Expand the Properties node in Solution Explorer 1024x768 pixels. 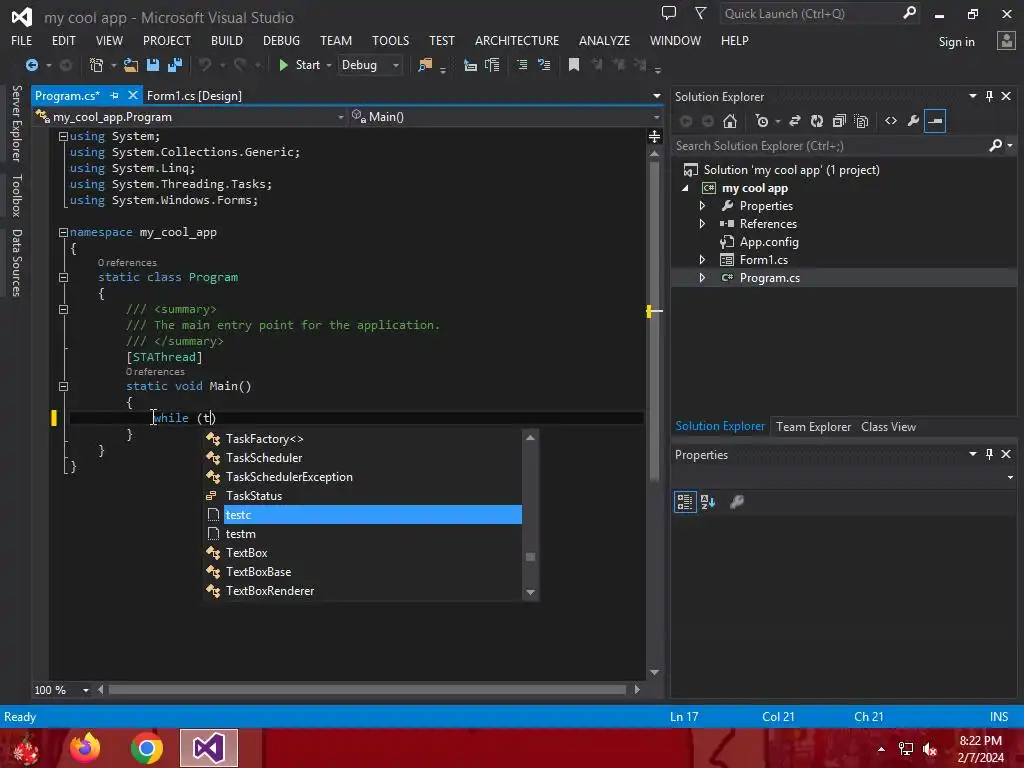point(702,206)
